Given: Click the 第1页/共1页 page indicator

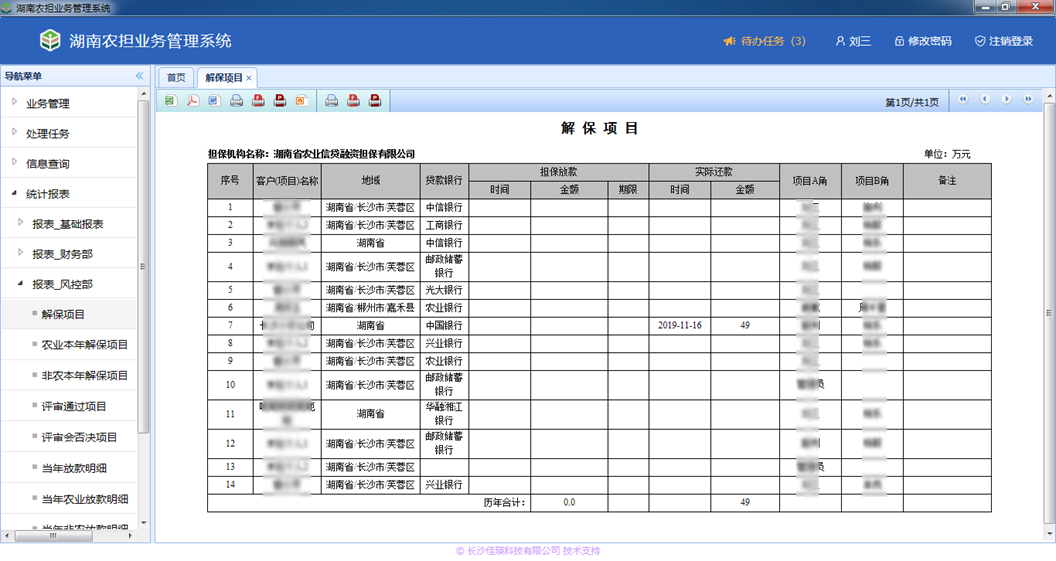Looking at the screenshot, I should (x=912, y=102).
